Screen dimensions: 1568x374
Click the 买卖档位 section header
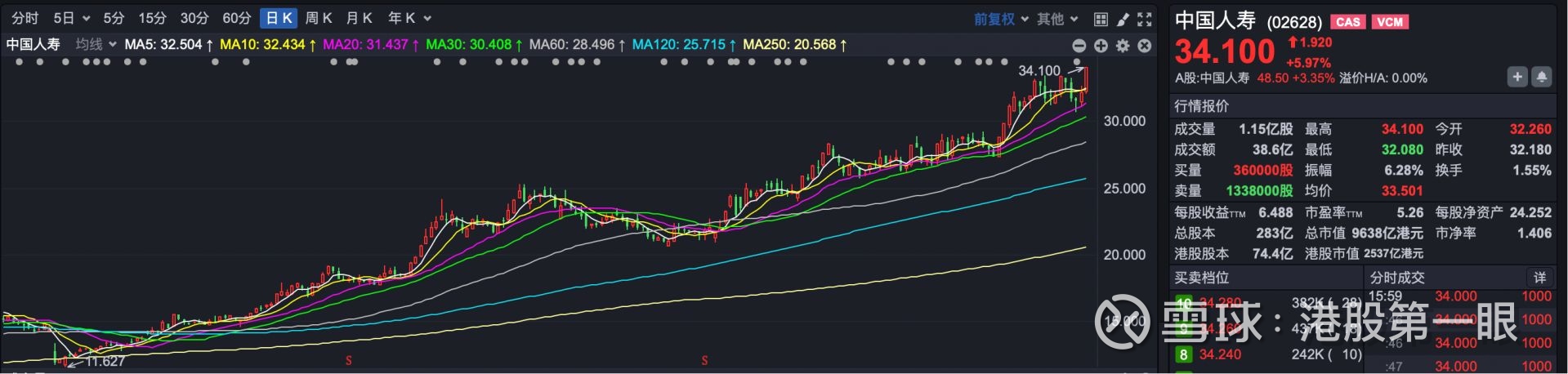[1201, 278]
